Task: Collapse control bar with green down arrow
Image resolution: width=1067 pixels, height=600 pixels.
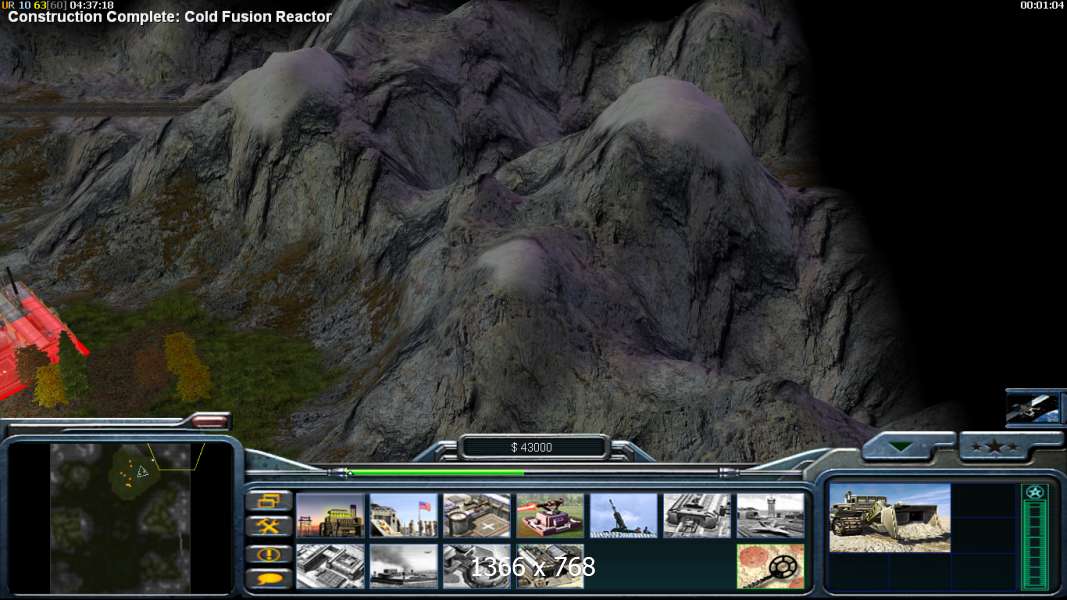Action: click(x=902, y=447)
